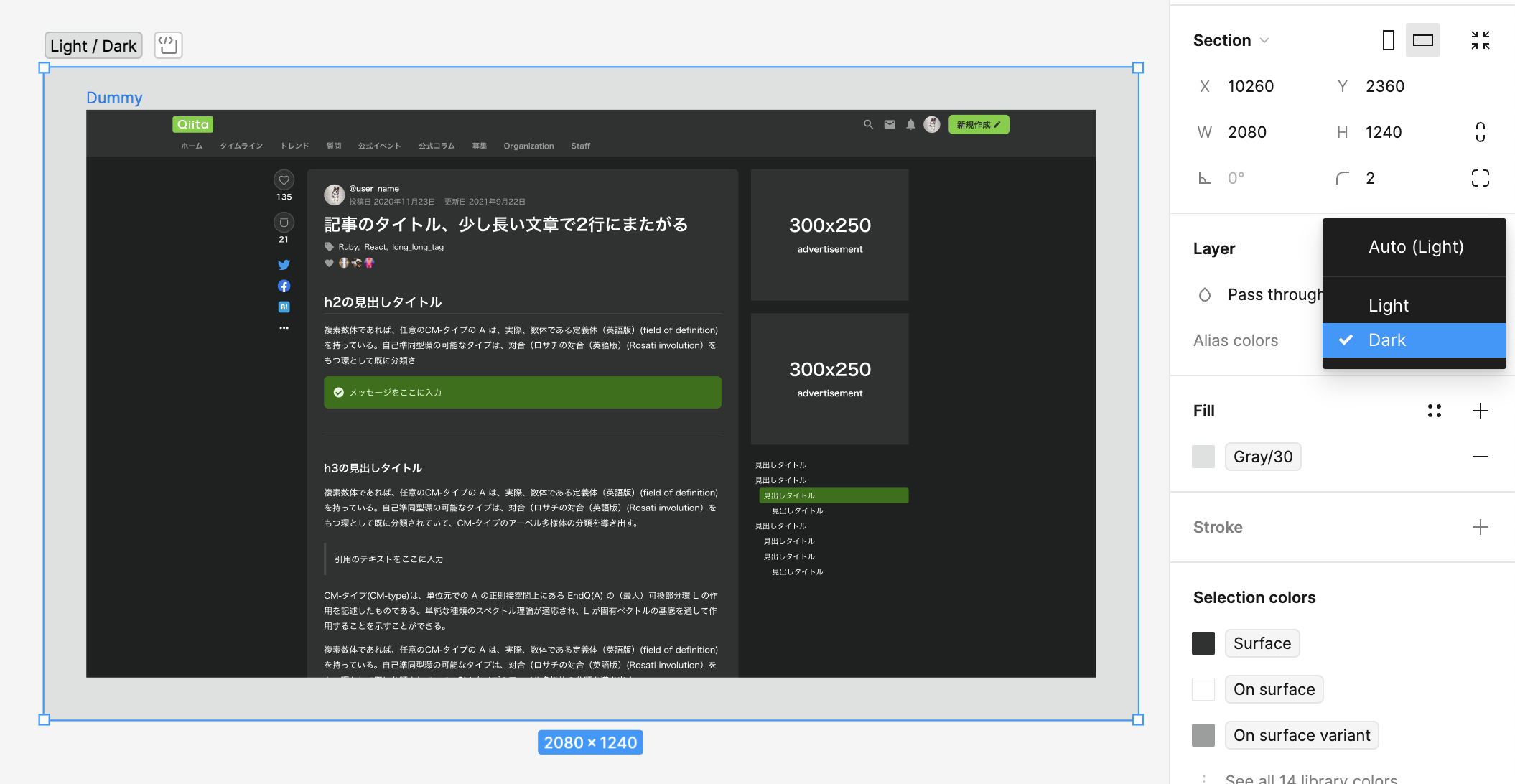1515x784 pixels.
Task: Edit the X position field 10260
Action: click(1250, 86)
